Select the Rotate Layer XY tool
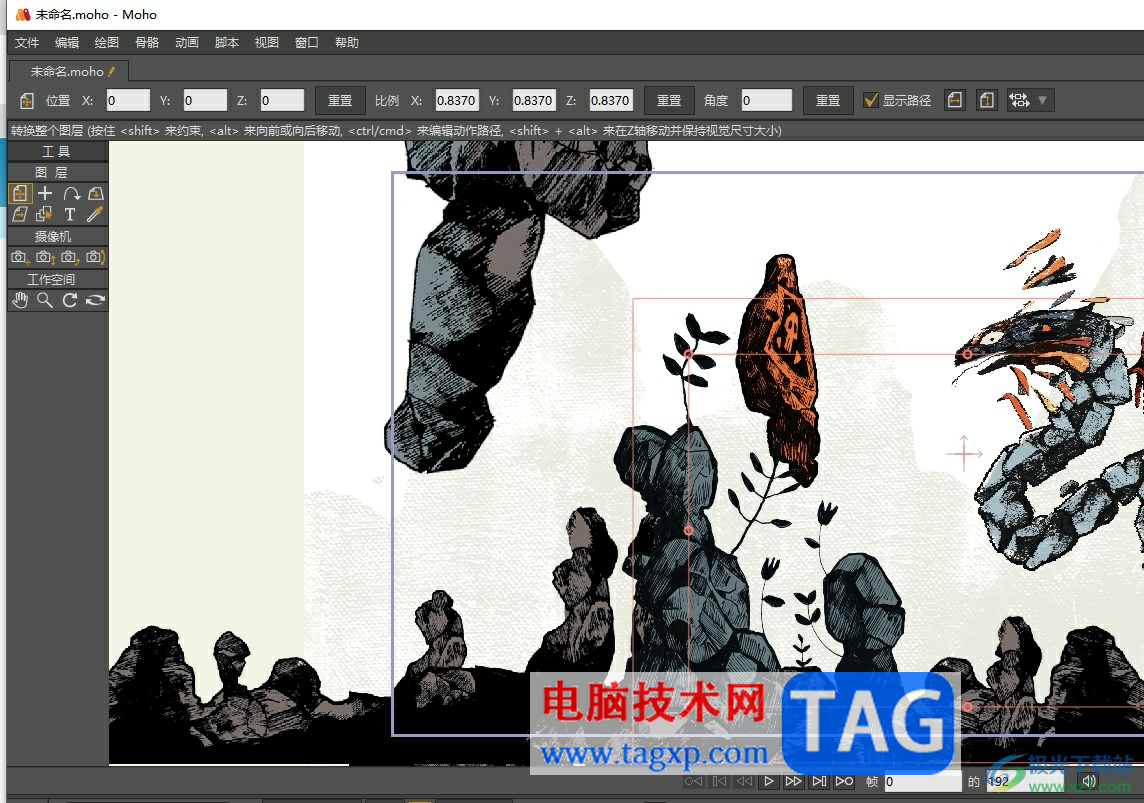The height and width of the screenshot is (803, 1144). (x=96, y=193)
